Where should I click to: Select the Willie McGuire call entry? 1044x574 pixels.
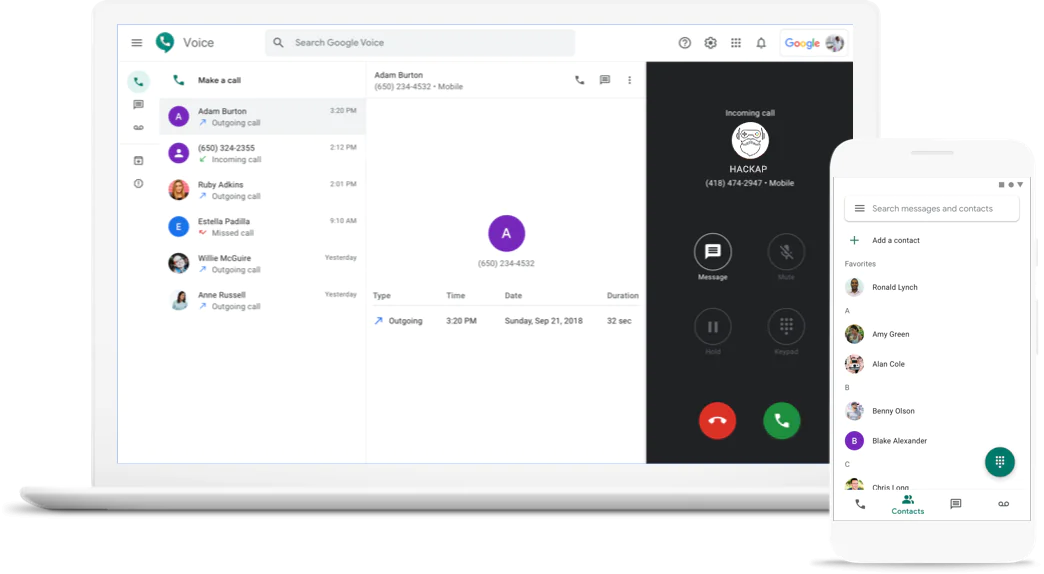click(x=262, y=263)
